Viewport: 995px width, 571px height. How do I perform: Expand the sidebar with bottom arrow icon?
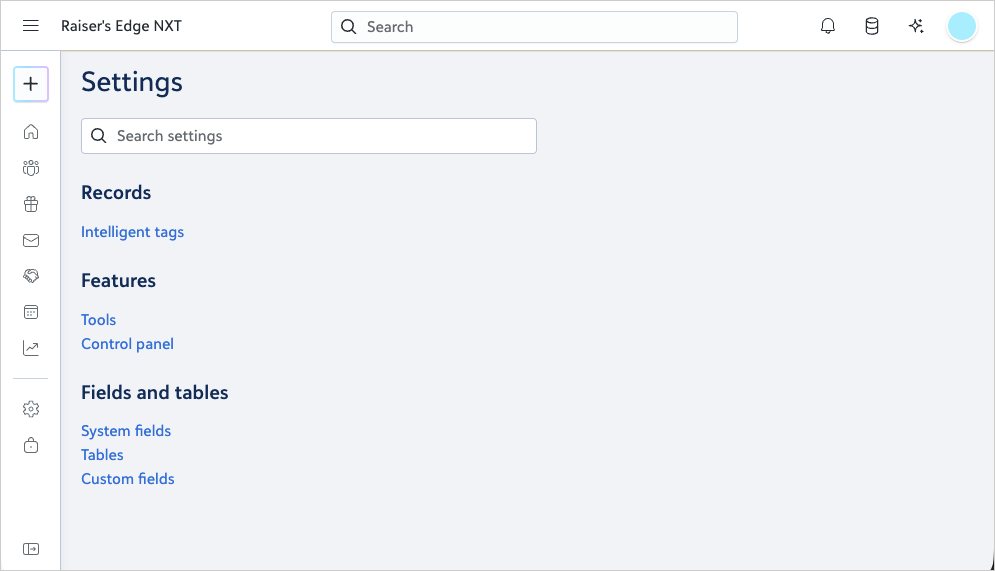click(x=31, y=549)
